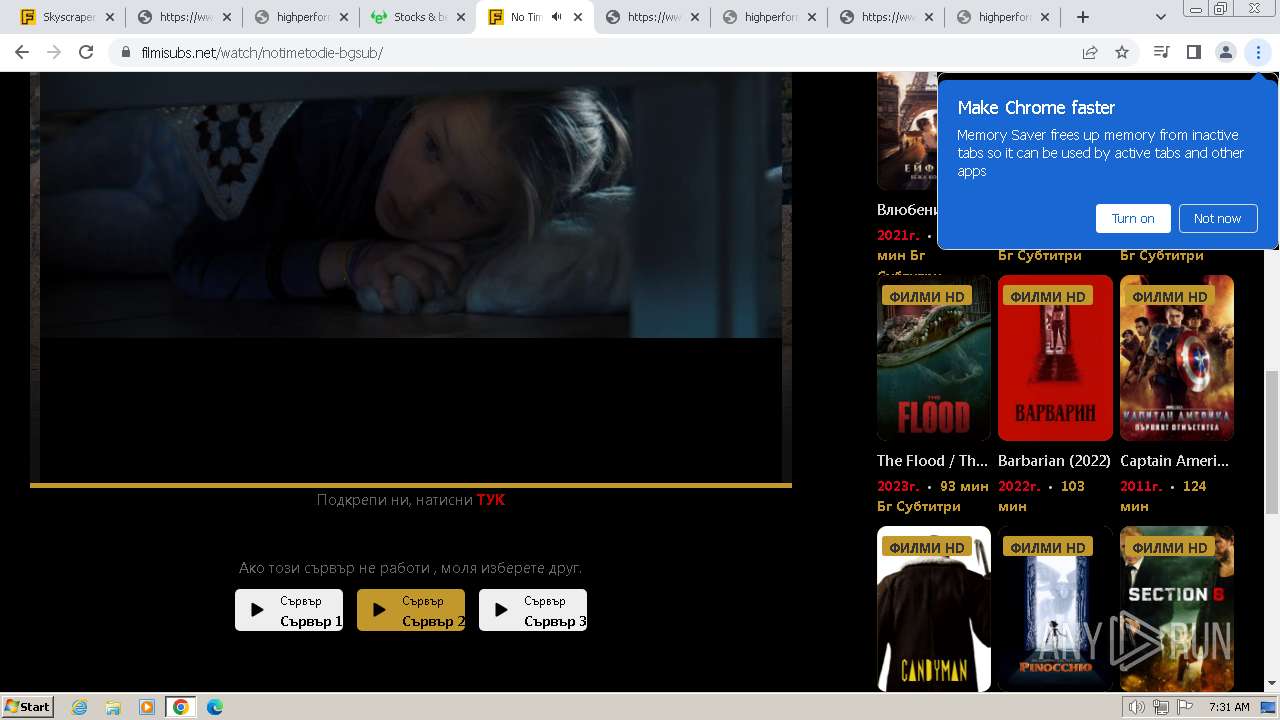Open volume speaker tray icon
Image resolution: width=1280 pixels, height=720 pixels.
[x=1137, y=707]
